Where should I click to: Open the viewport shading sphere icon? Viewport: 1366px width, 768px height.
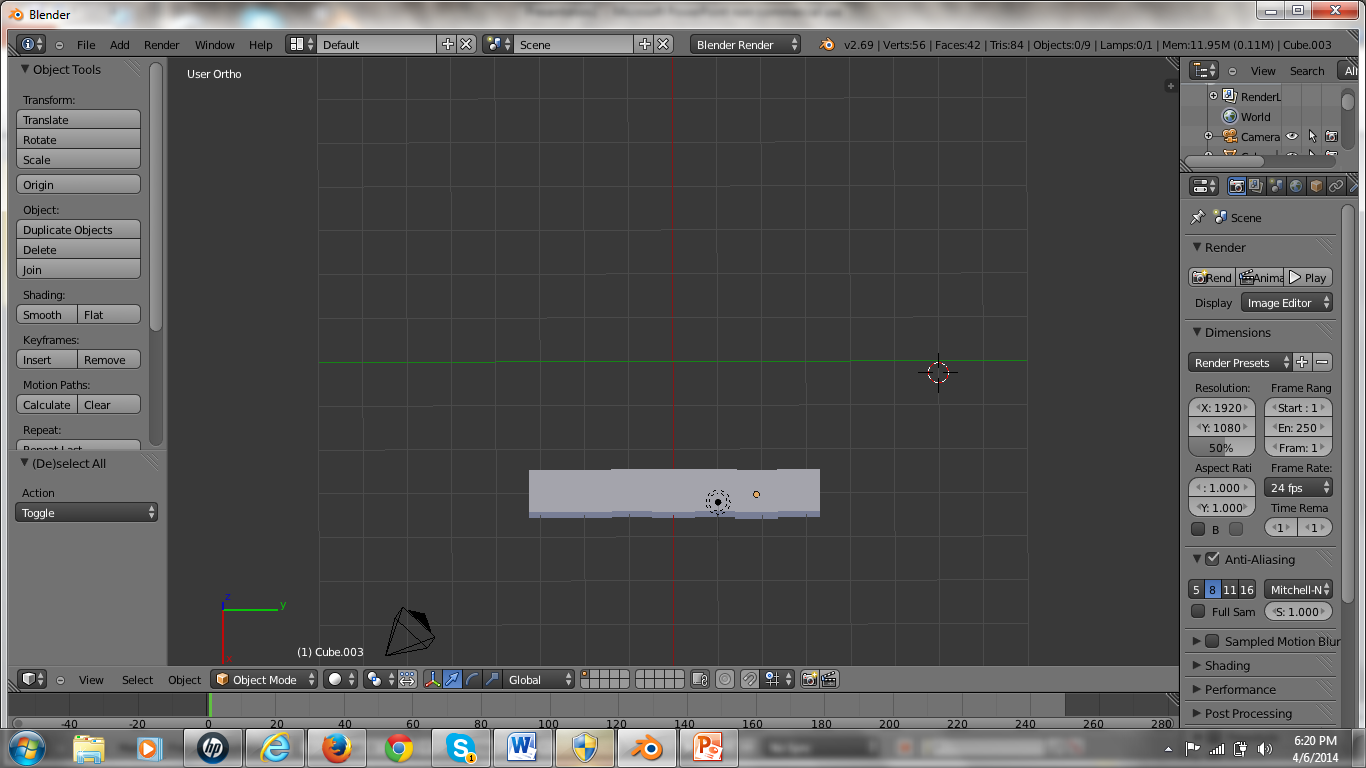pos(333,679)
